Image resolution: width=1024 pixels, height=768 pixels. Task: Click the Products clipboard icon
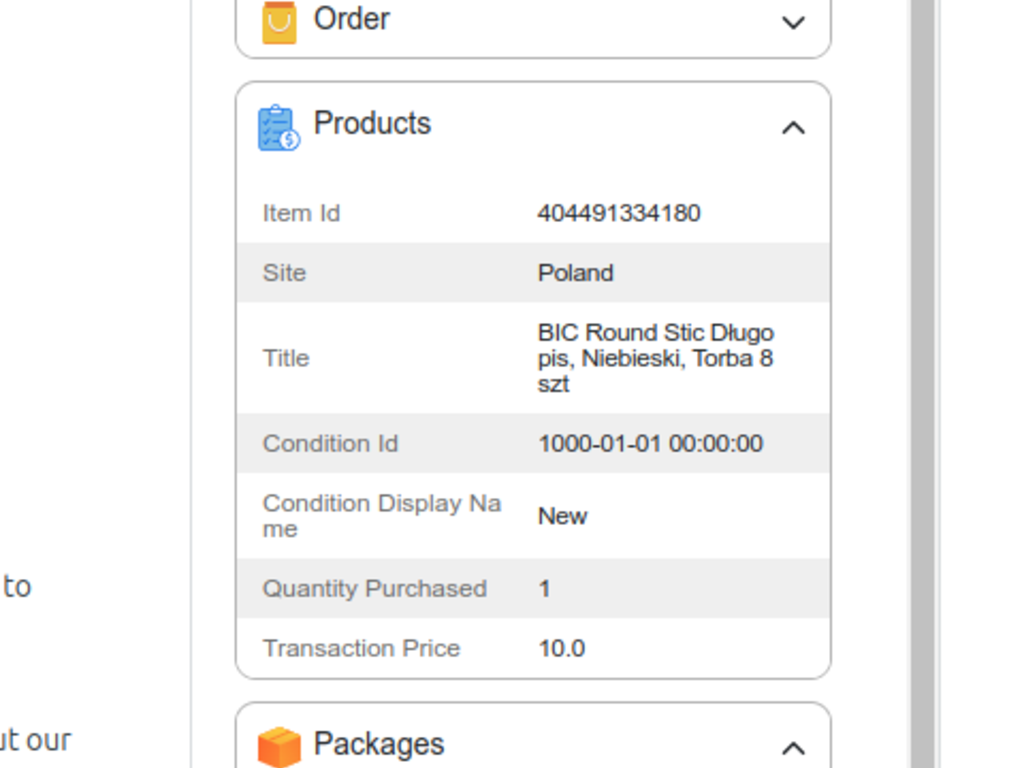[278, 128]
